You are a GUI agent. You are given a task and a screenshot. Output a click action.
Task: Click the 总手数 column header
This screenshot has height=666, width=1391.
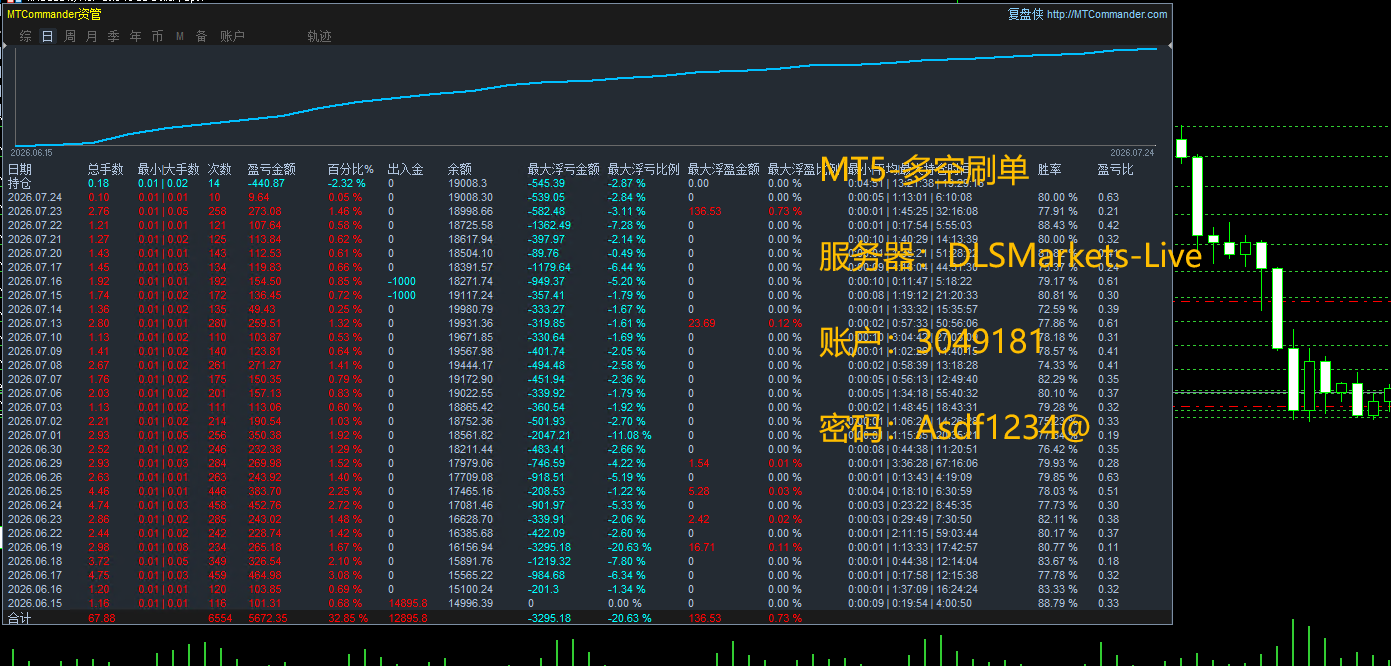point(106,169)
